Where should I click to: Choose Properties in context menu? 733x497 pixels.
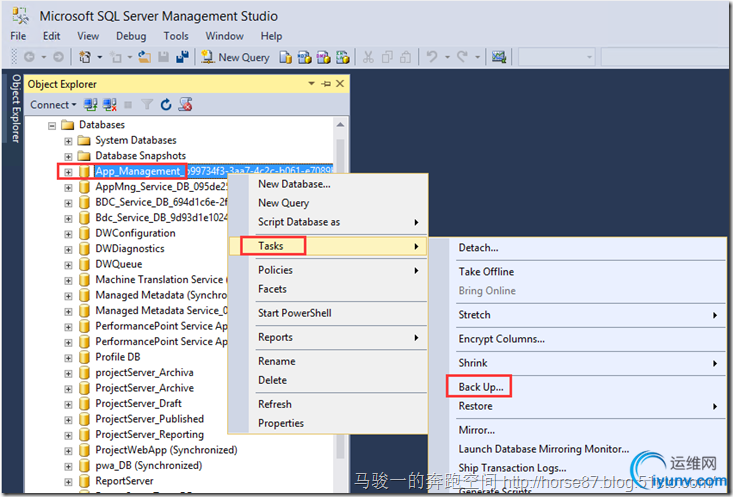click(328, 423)
